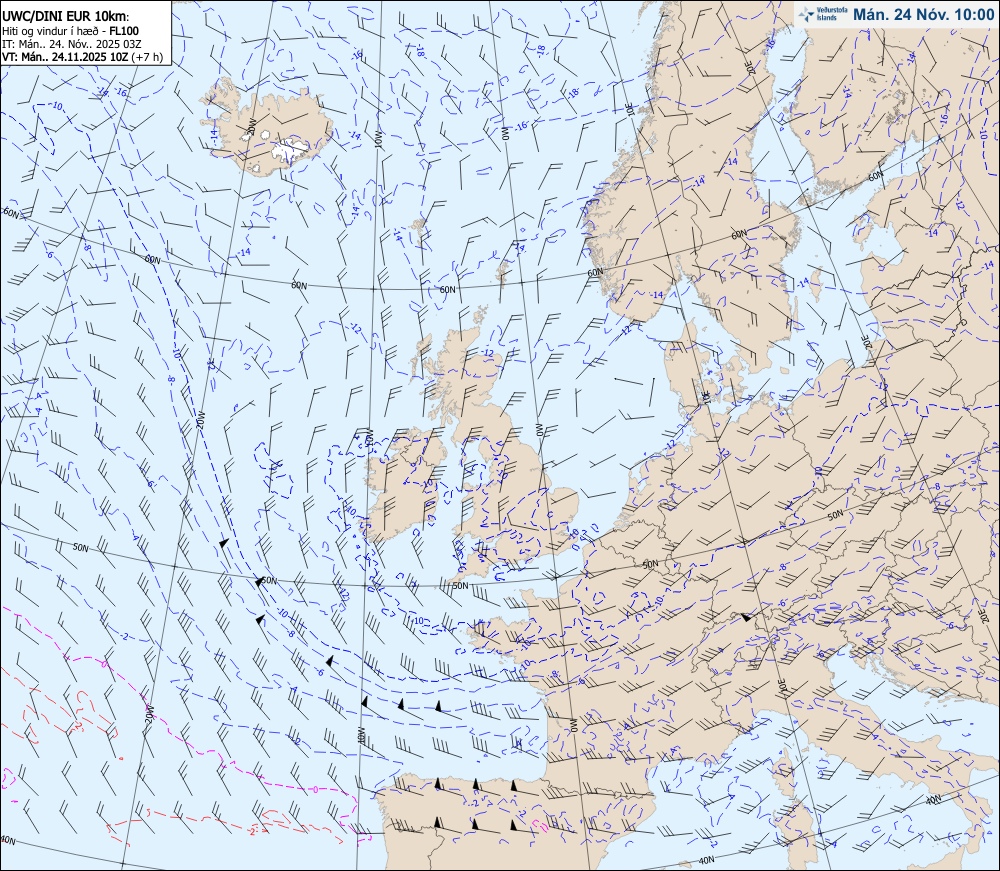Viewport: 1000px width, 871px height.
Task: Click the 'VT: Mán.. 24.11.2025 10Z (+7 h)' line
Action: point(82,57)
